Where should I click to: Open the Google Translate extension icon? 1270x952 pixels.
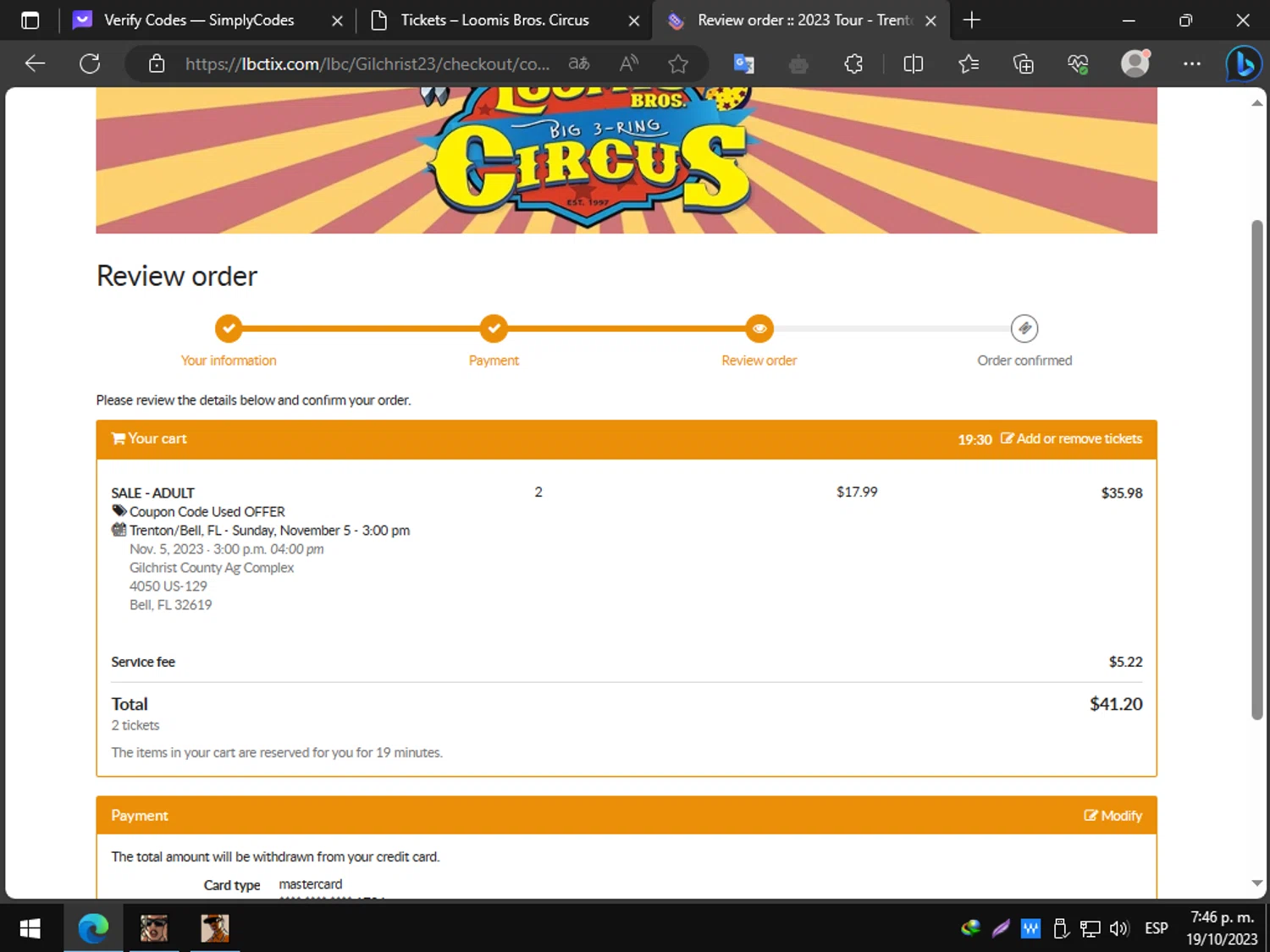click(x=743, y=63)
